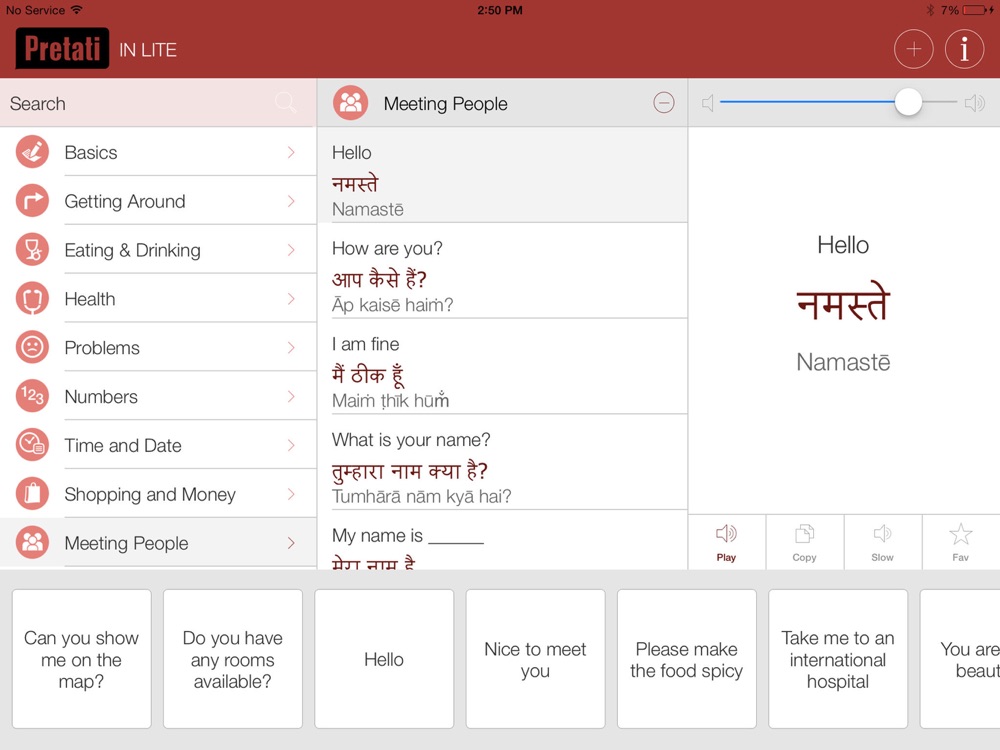
Task: Select the Hello phrase row in list
Action: 503,175
